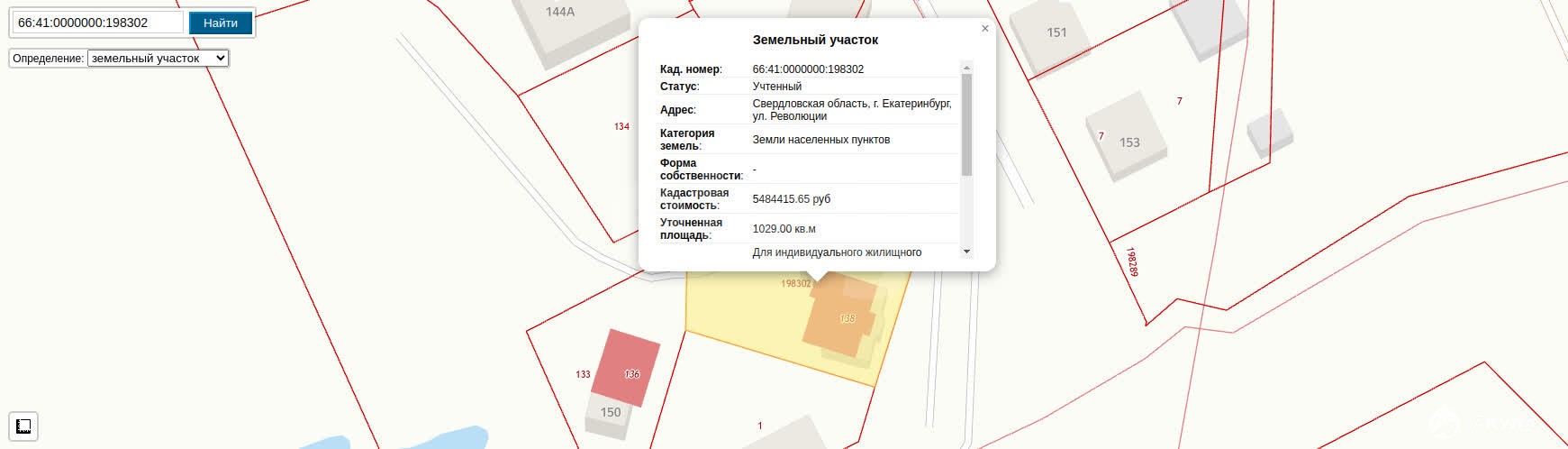This screenshot has width=1568, height=449.
Task: Click the popup scrollbar down arrow
Action: [966, 252]
